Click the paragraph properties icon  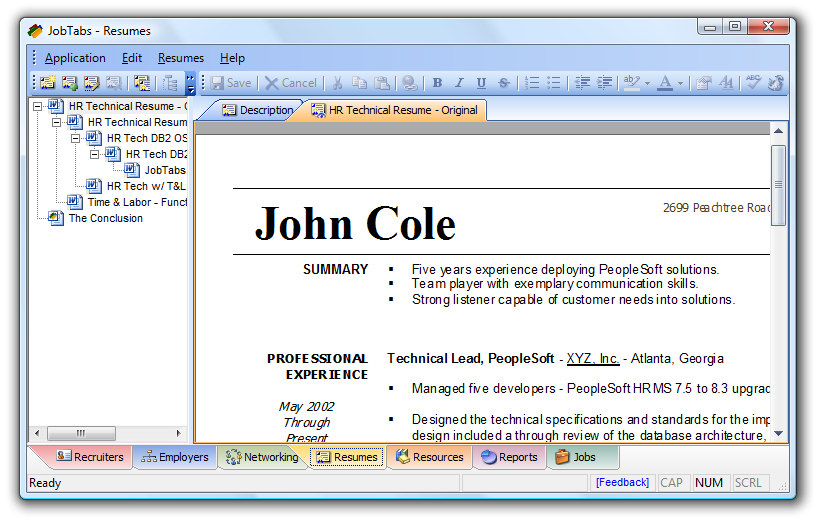pos(704,83)
